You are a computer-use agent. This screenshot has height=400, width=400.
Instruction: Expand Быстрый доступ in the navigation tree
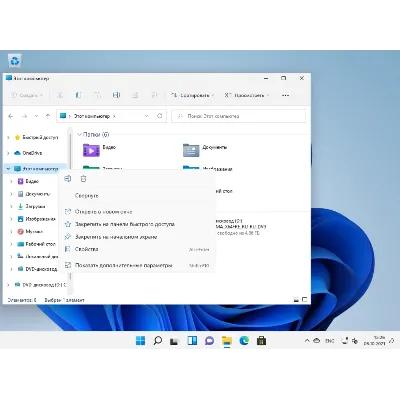pyautogui.click(x=8, y=137)
